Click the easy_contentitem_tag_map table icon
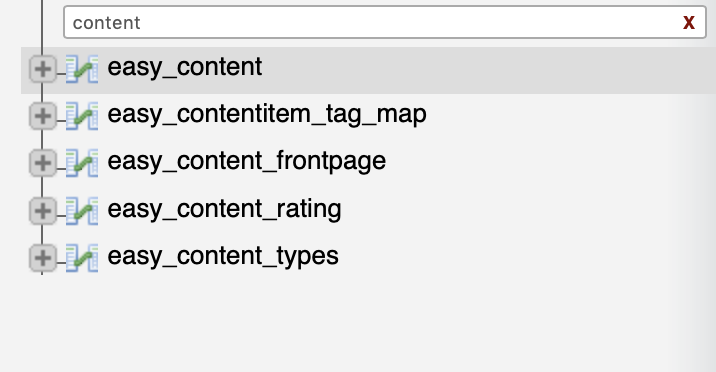This screenshot has height=372, width=716. tap(82, 116)
